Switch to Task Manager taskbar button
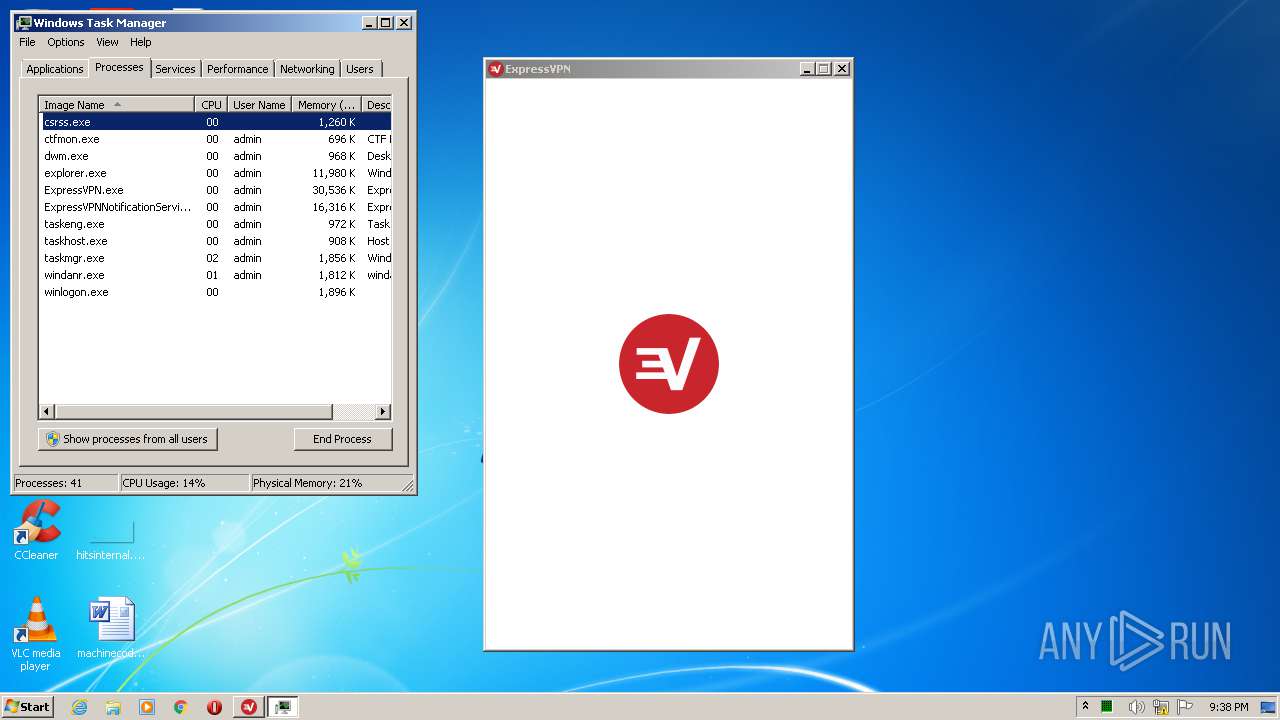This screenshot has width=1280, height=720. click(x=283, y=707)
